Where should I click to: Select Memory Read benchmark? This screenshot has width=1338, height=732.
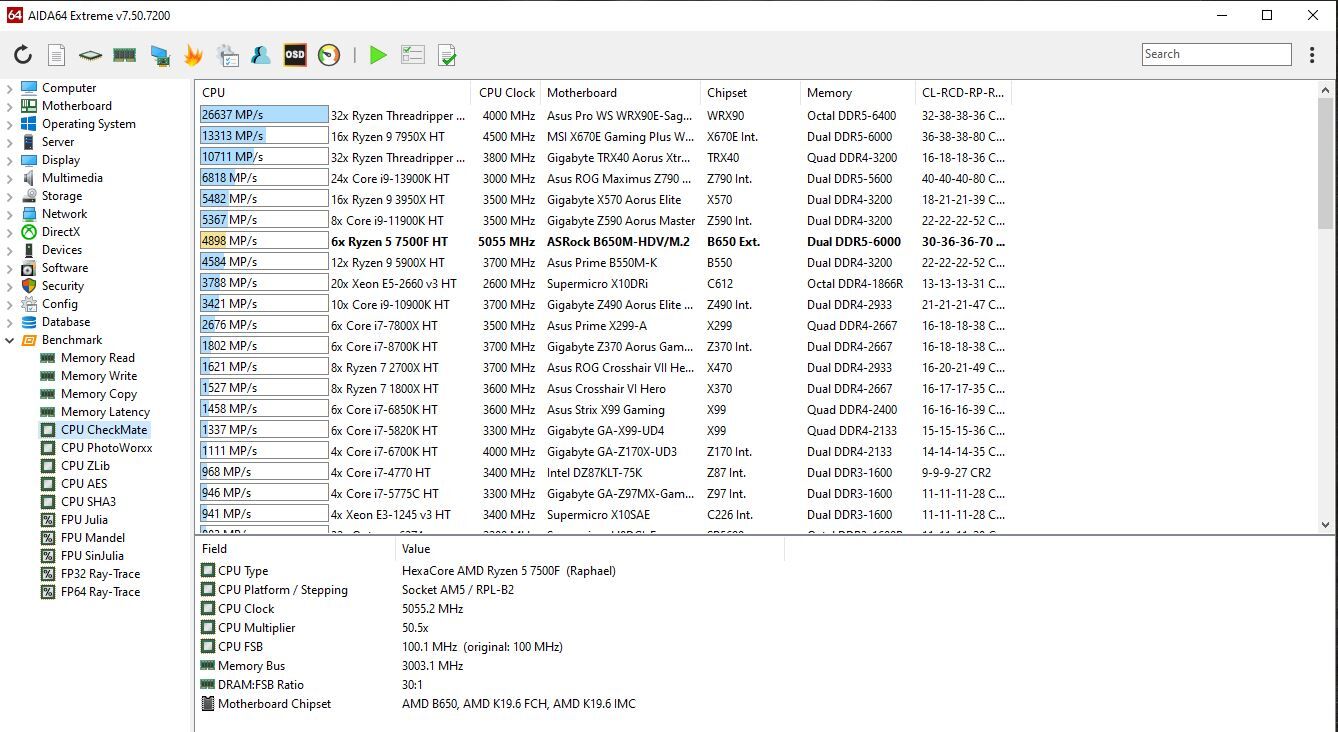(97, 358)
